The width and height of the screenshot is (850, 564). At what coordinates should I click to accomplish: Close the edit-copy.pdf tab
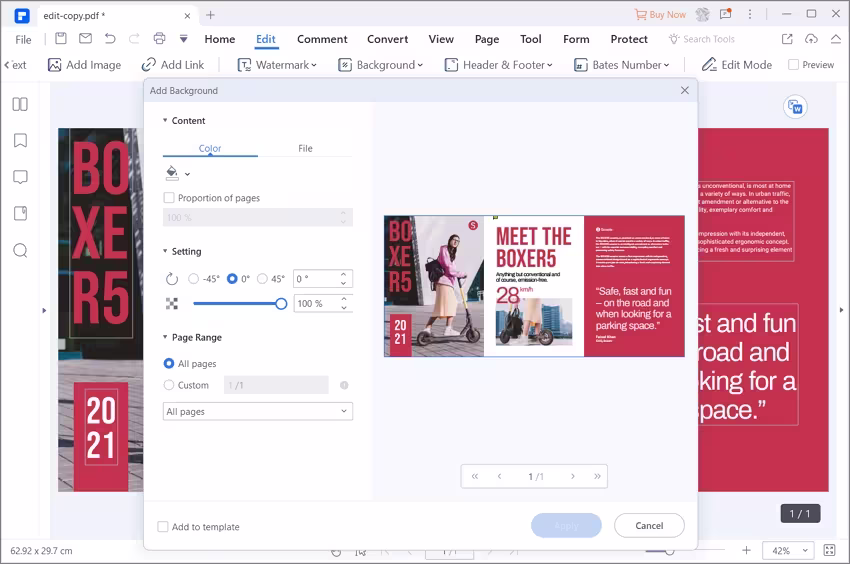coord(187,16)
